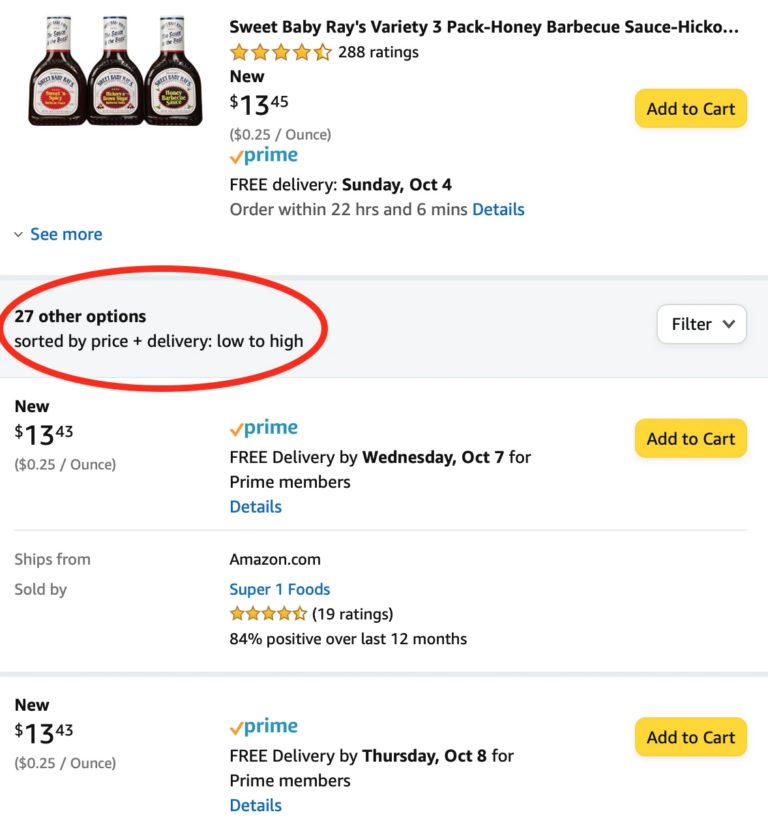Open Details next to the order deadline
This screenshot has height=819, width=768.
499,209
